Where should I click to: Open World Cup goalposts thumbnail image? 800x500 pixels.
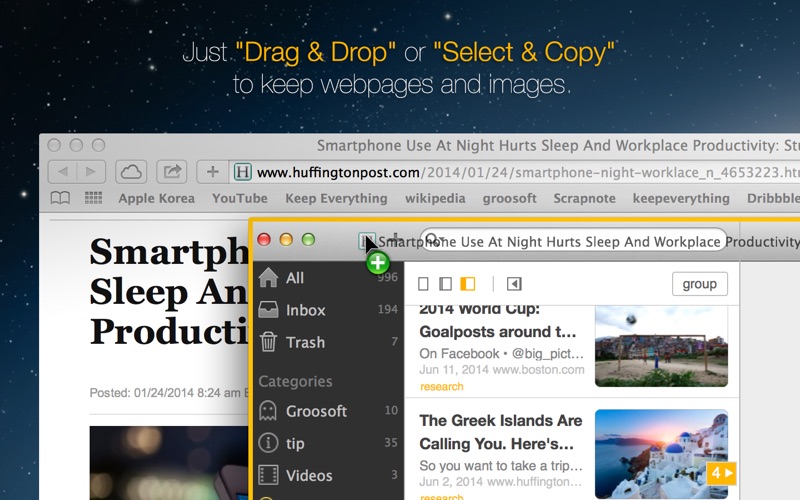[661, 346]
